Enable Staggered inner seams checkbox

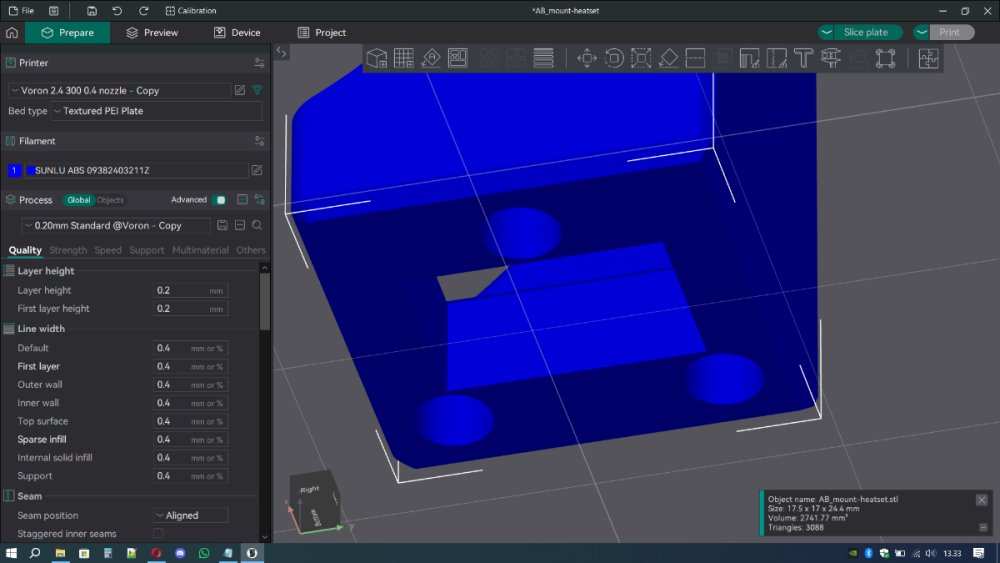click(x=158, y=533)
